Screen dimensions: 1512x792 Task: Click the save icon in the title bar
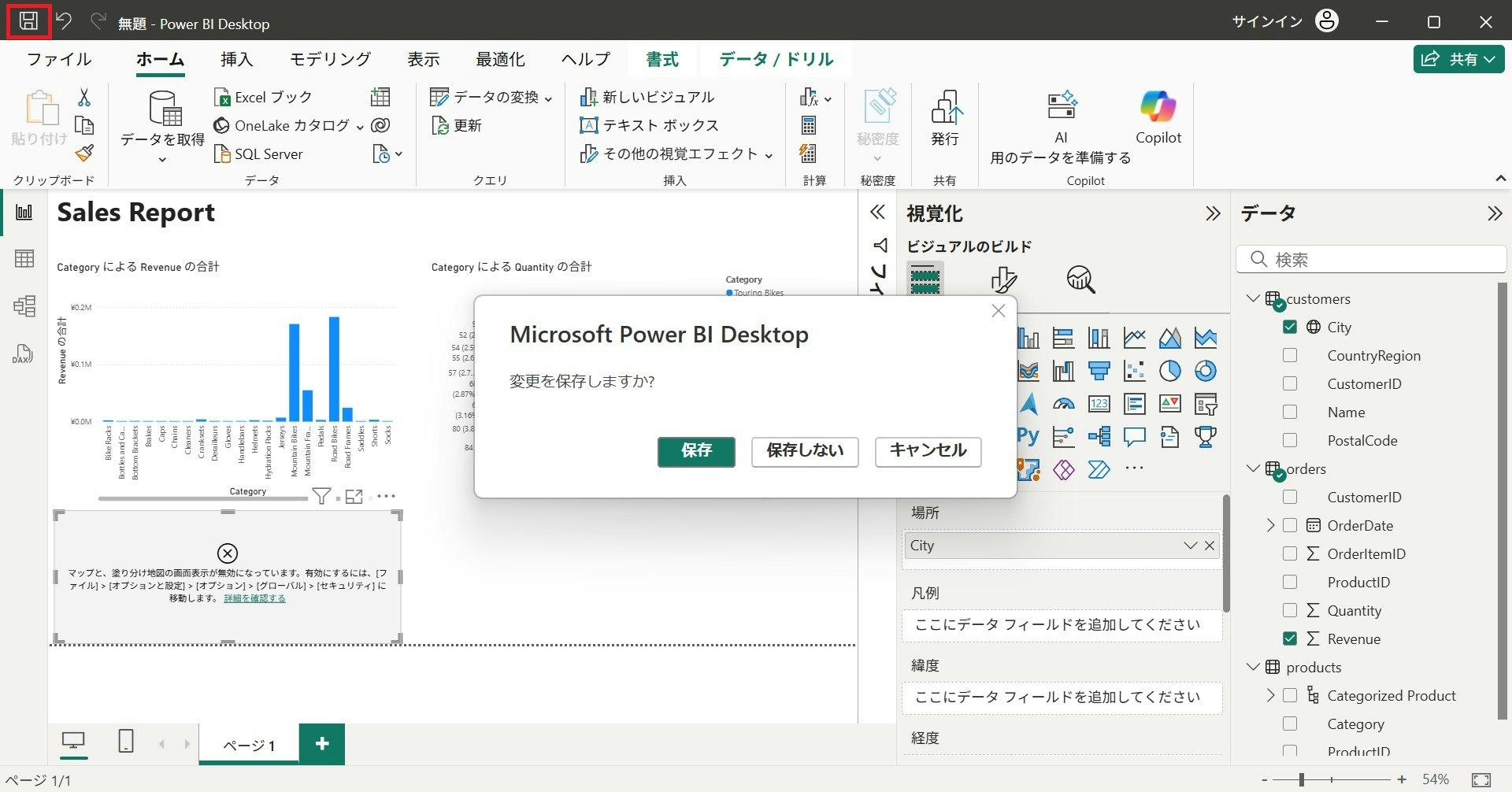28,21
